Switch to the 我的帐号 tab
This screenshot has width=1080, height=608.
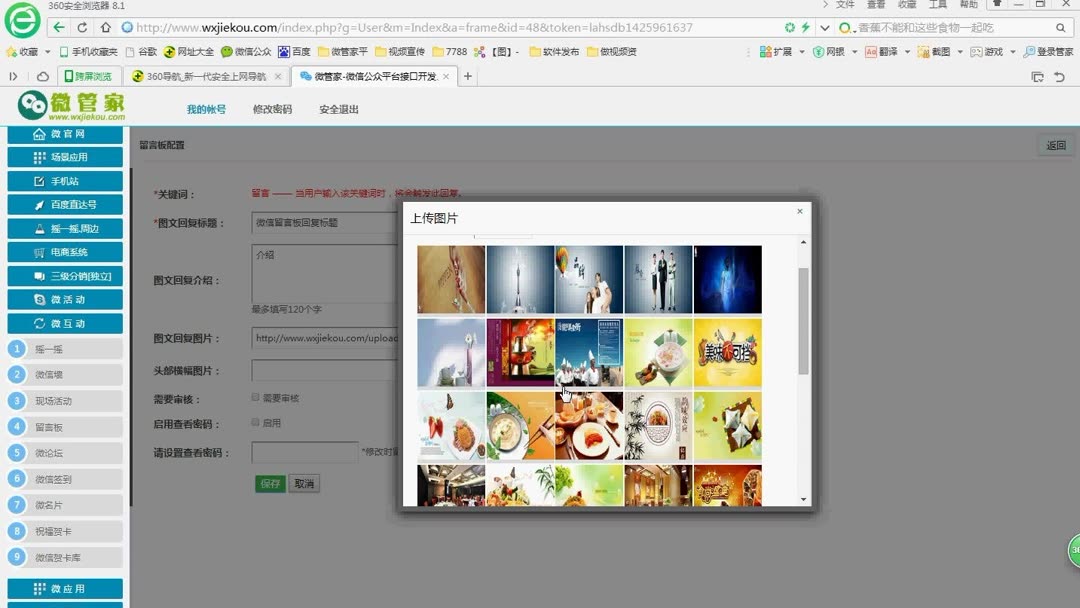click(x=204, y=108)
